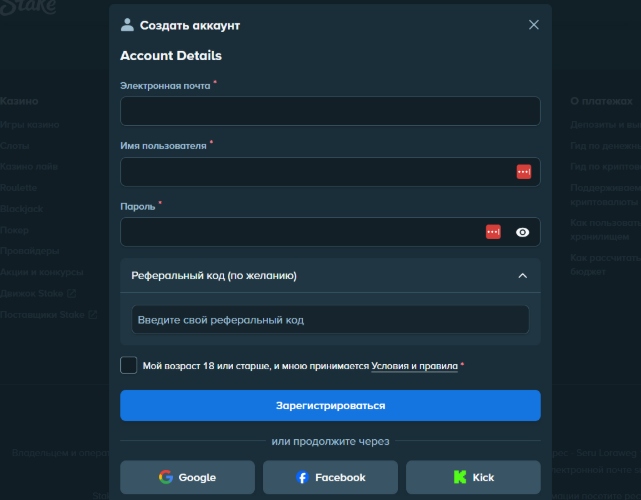Click the Зарегистрироваться button
This screenshot has width=641, height=500.
[330, 405]
